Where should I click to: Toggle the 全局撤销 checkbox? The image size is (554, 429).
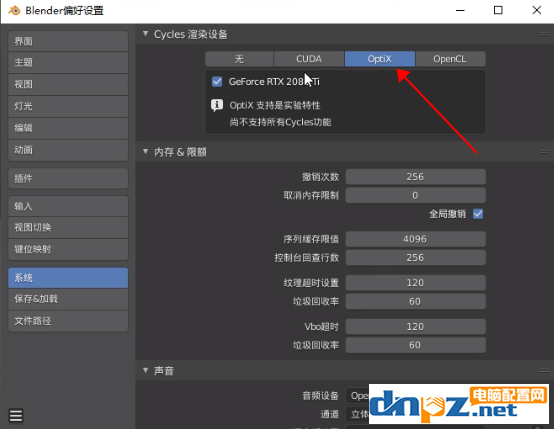(x=478, y=214)
